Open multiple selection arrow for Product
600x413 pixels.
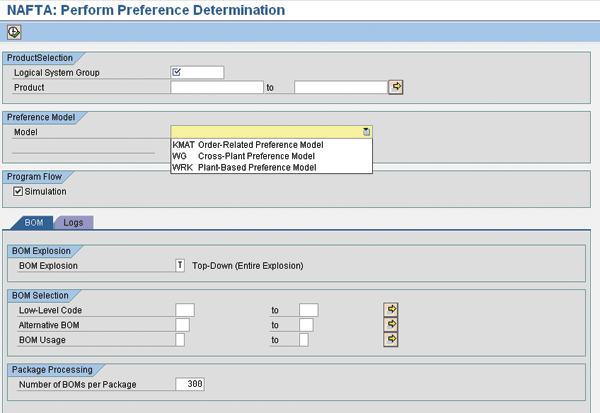[396, 87]
